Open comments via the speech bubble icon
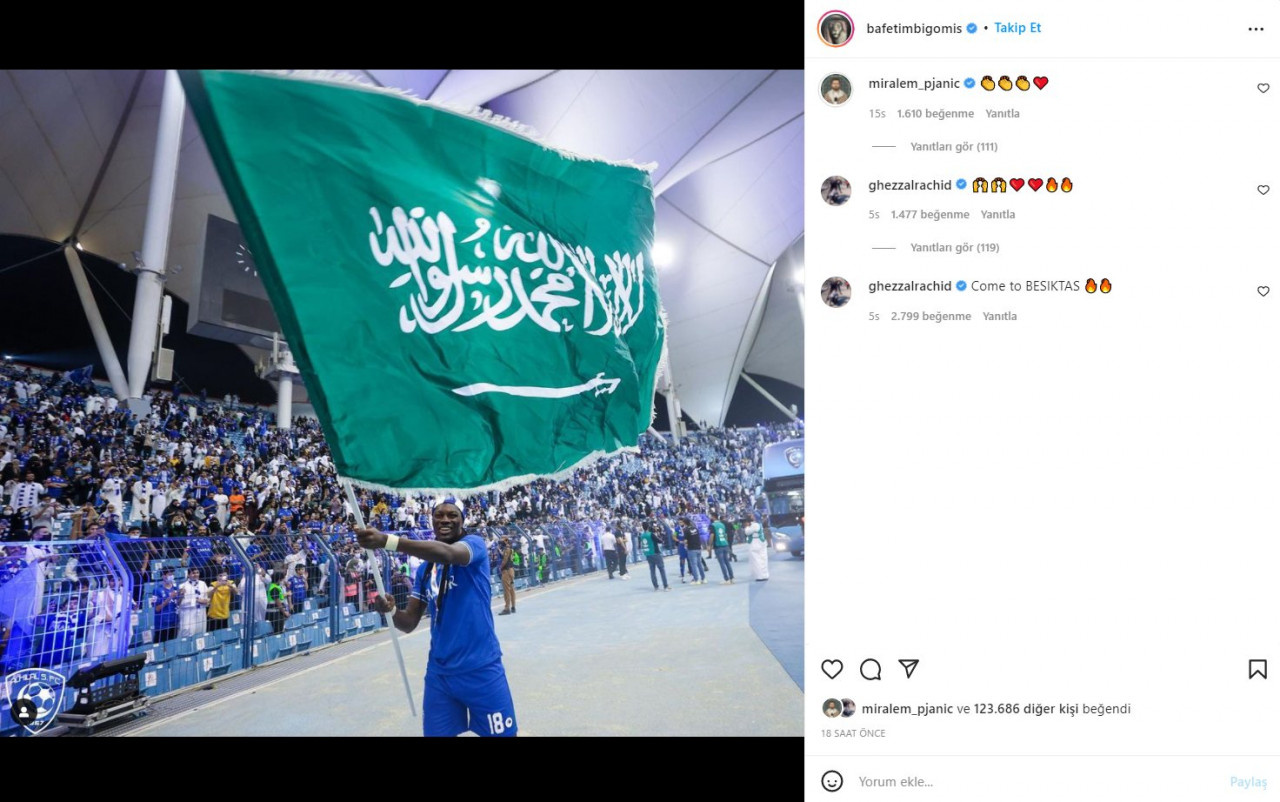The width and height of the screenshot is (1280, 802). tap(871, 669)
